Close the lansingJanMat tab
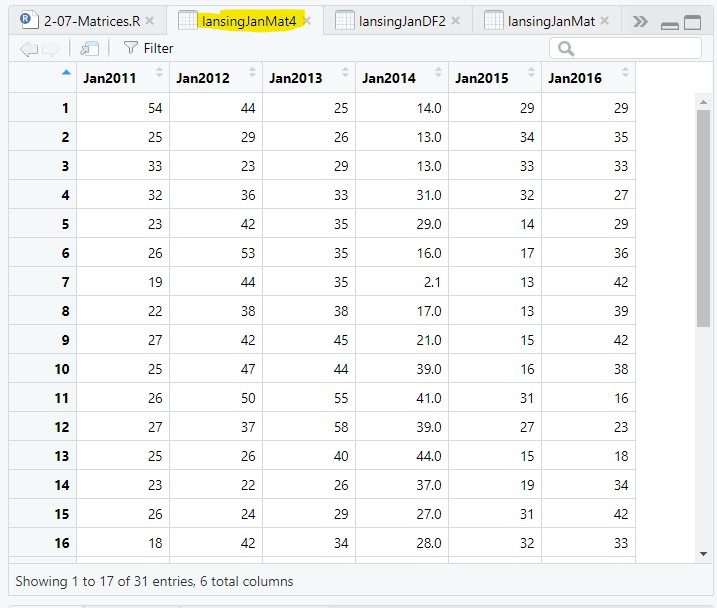The width and height of the screenshot is (717, 608). click(x=605, y=21)
